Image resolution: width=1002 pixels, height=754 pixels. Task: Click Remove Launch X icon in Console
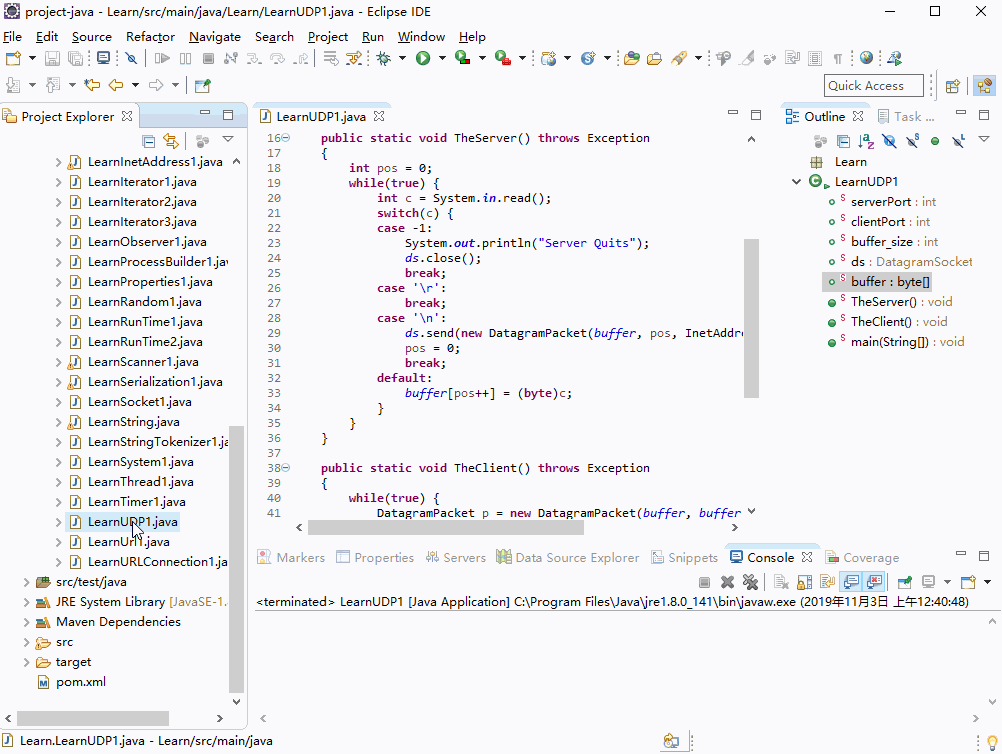tap(727, 582)
